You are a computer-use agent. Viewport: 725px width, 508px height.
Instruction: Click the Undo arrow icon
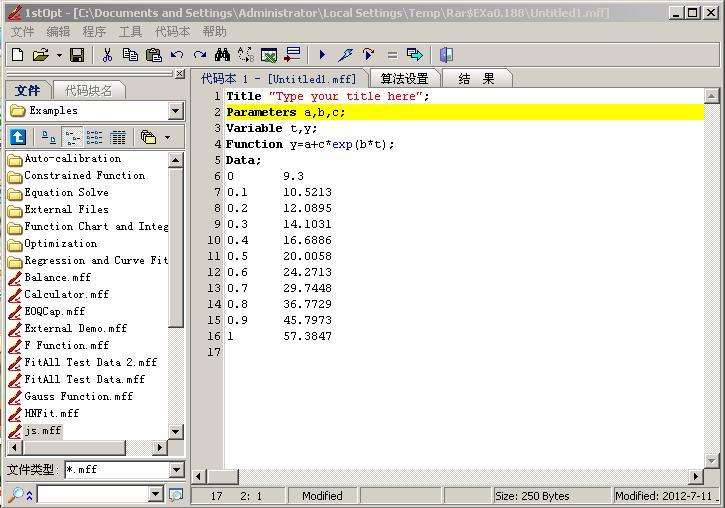click(177, 55)
